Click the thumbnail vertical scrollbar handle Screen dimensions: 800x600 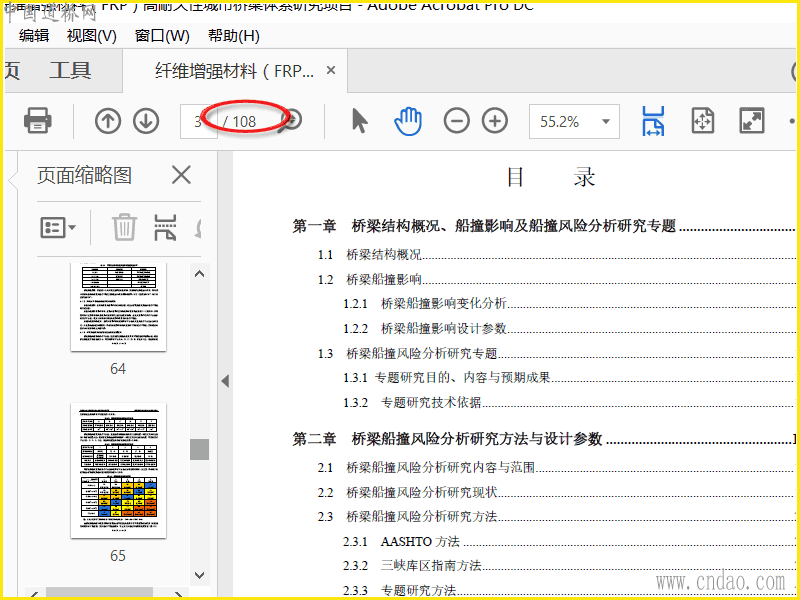pyautogui.click(x=199, y=449)
